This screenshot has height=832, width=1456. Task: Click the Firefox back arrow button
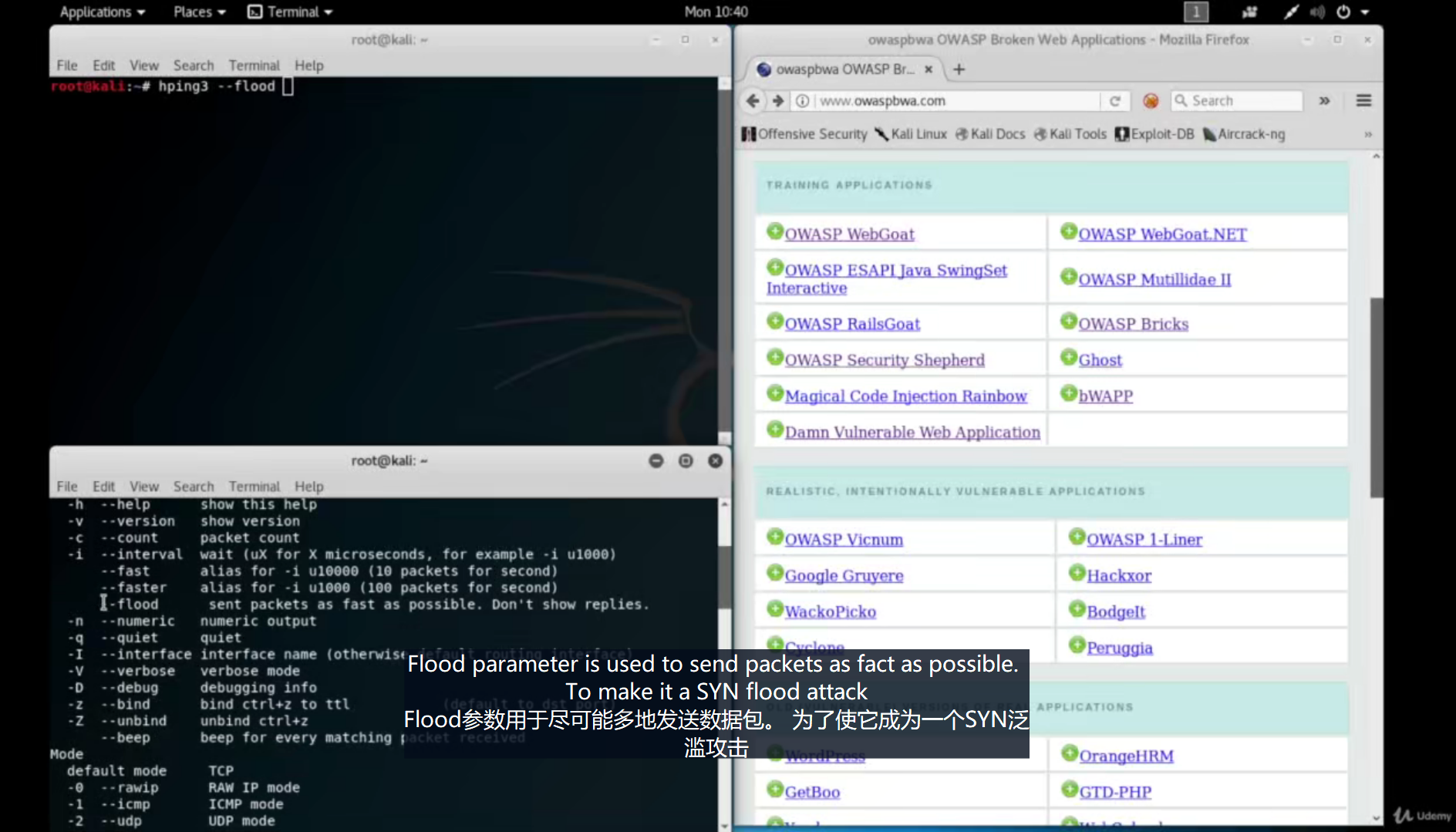753,101
